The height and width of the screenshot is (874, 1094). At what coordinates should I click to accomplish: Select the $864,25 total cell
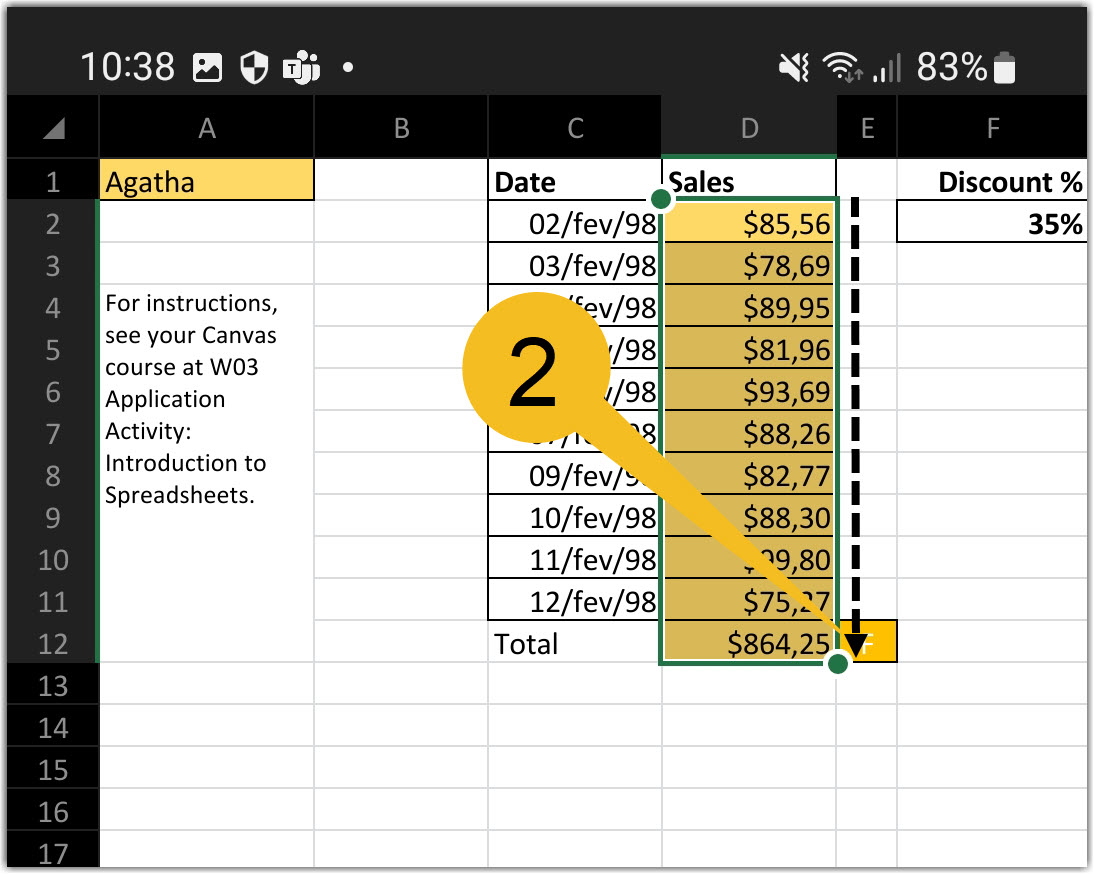tap(749, 642)
